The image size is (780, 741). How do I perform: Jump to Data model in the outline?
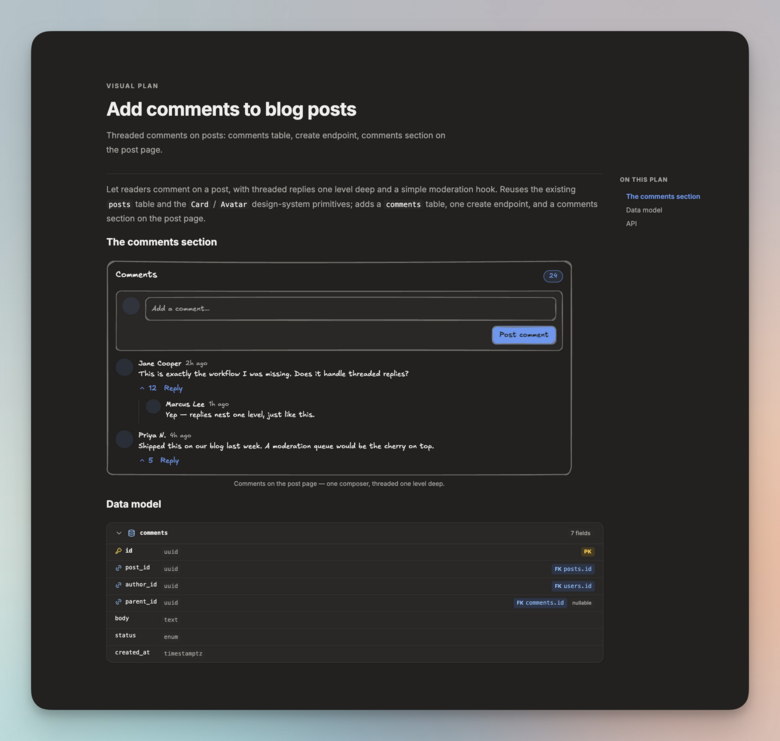tap(644, 210)
